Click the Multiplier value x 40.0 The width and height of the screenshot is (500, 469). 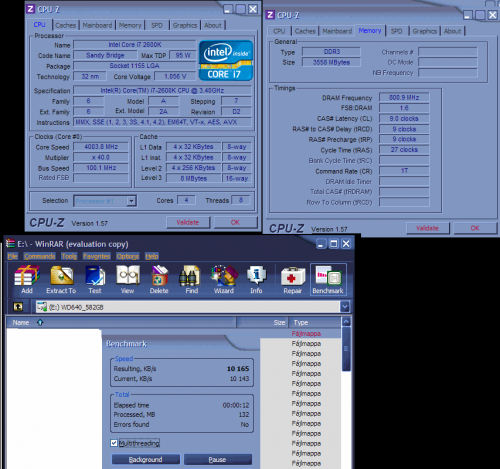pyautogui.click(x=101, y=157)
